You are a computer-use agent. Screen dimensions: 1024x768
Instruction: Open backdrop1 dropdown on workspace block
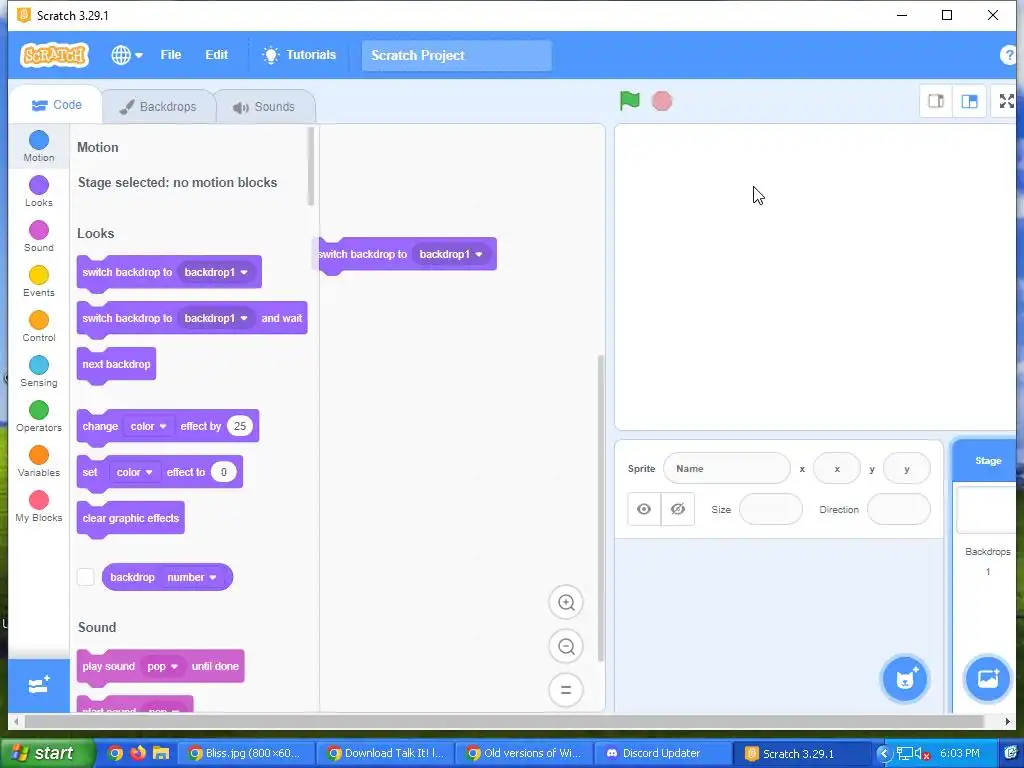[451, 254]
